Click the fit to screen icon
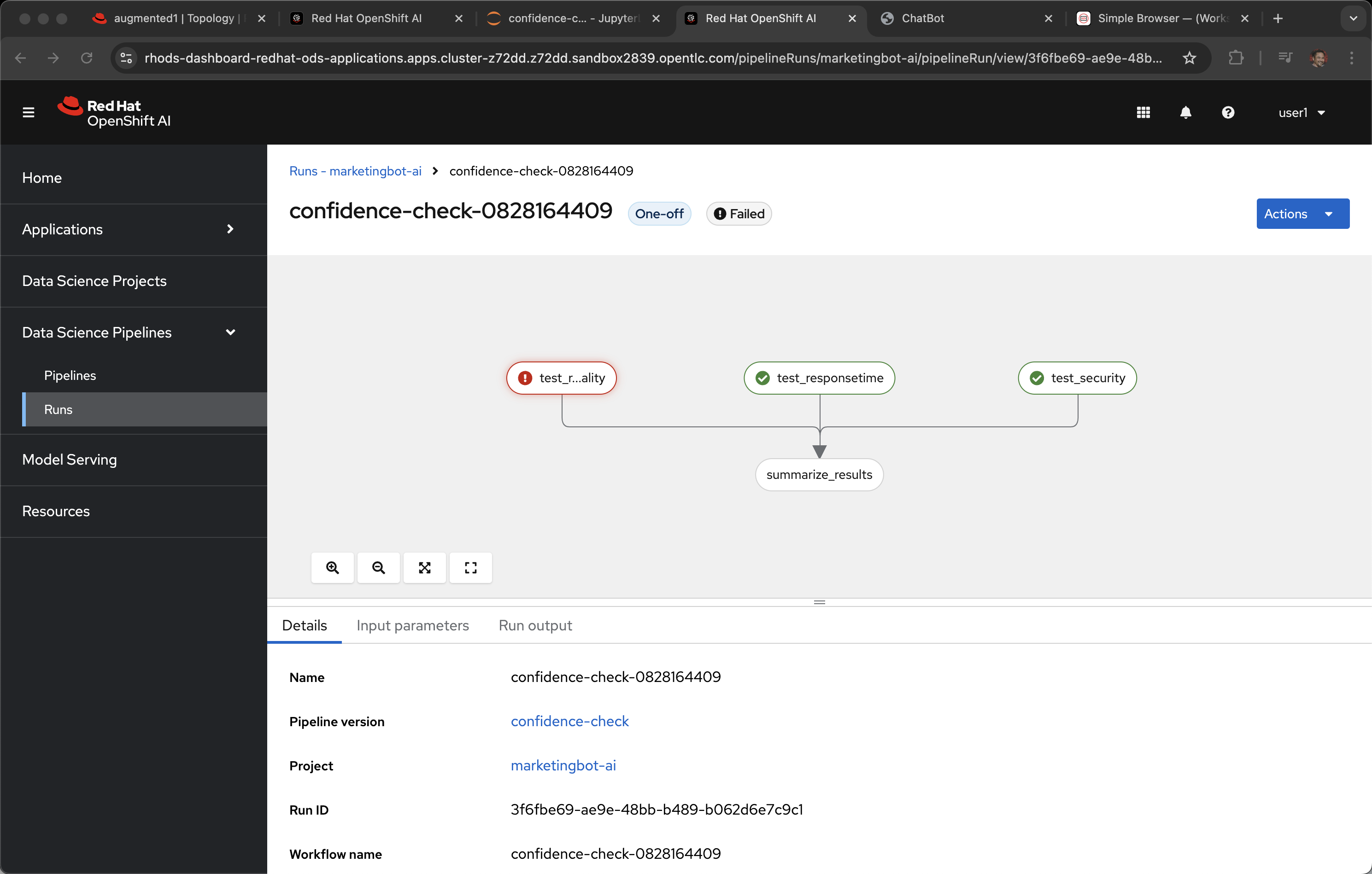The height and width of the screenshot is (874, 1372). [424, 568]
